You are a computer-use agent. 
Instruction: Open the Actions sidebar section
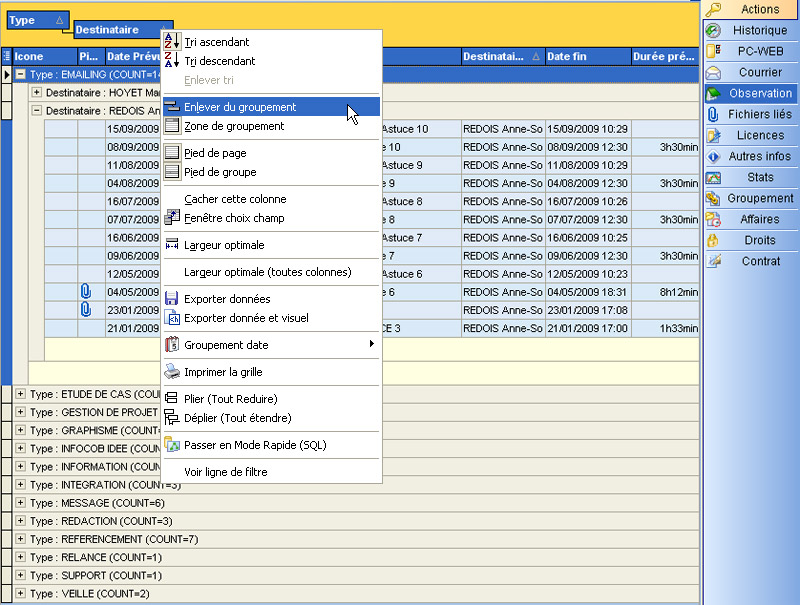click(x=750, y=9)
